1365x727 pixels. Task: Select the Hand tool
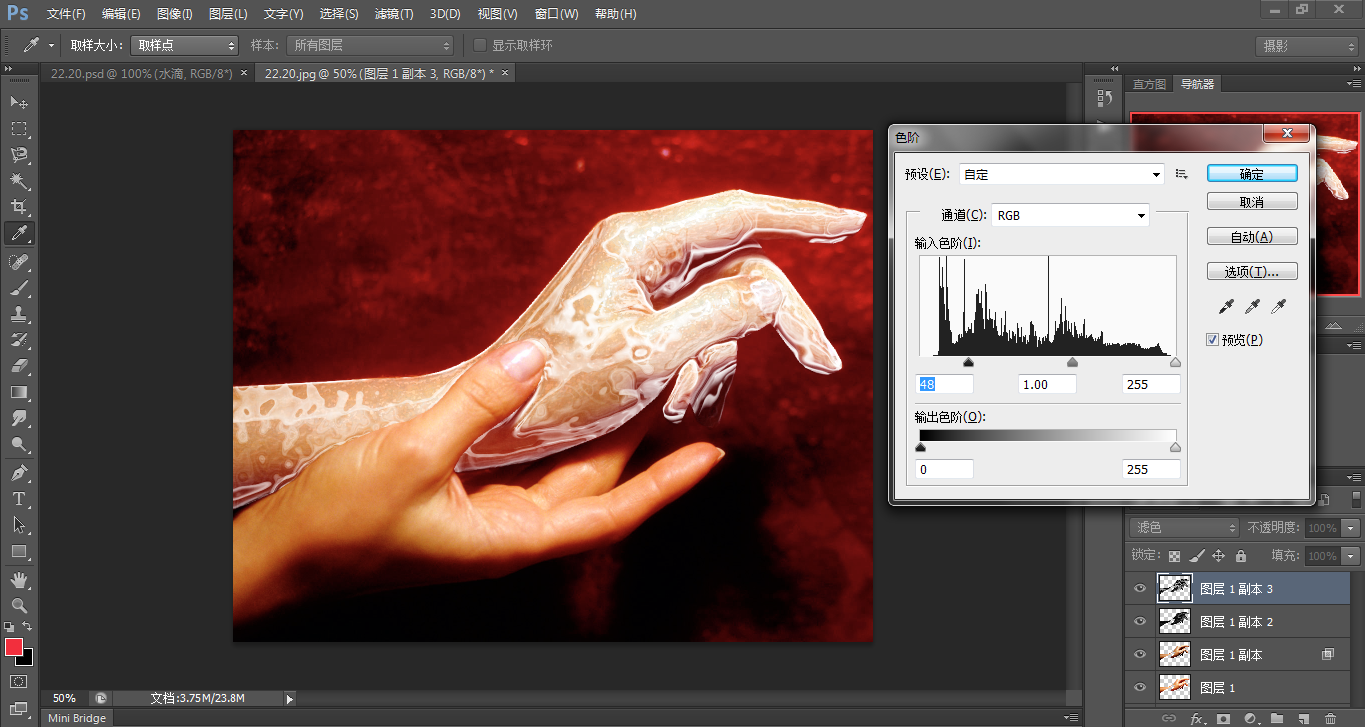click(19, 580)
